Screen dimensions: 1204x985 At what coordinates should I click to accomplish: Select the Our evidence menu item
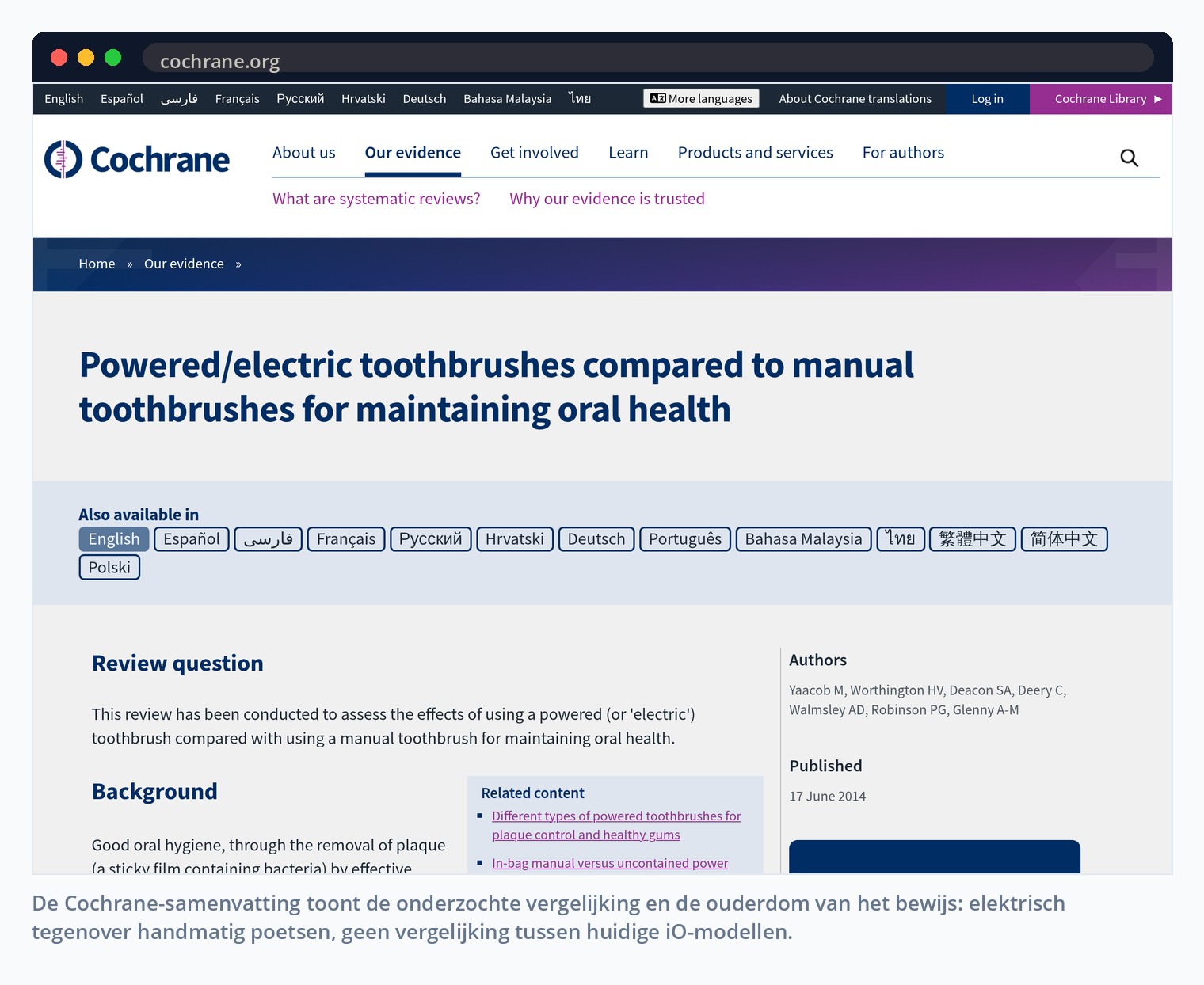(x=413, y=153)
